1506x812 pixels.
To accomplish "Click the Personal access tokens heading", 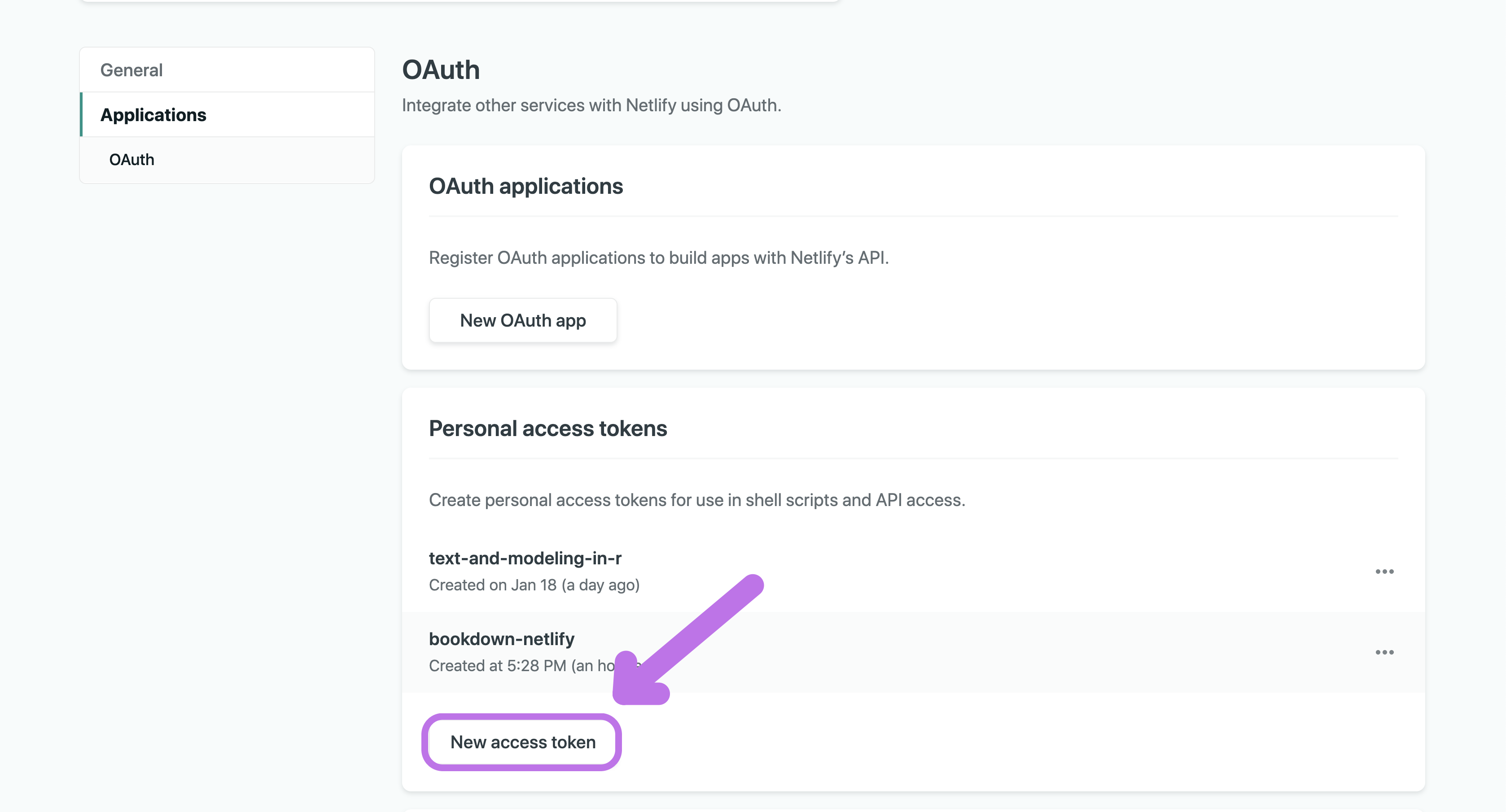I will pyautogui.click(x=547, y=428).
